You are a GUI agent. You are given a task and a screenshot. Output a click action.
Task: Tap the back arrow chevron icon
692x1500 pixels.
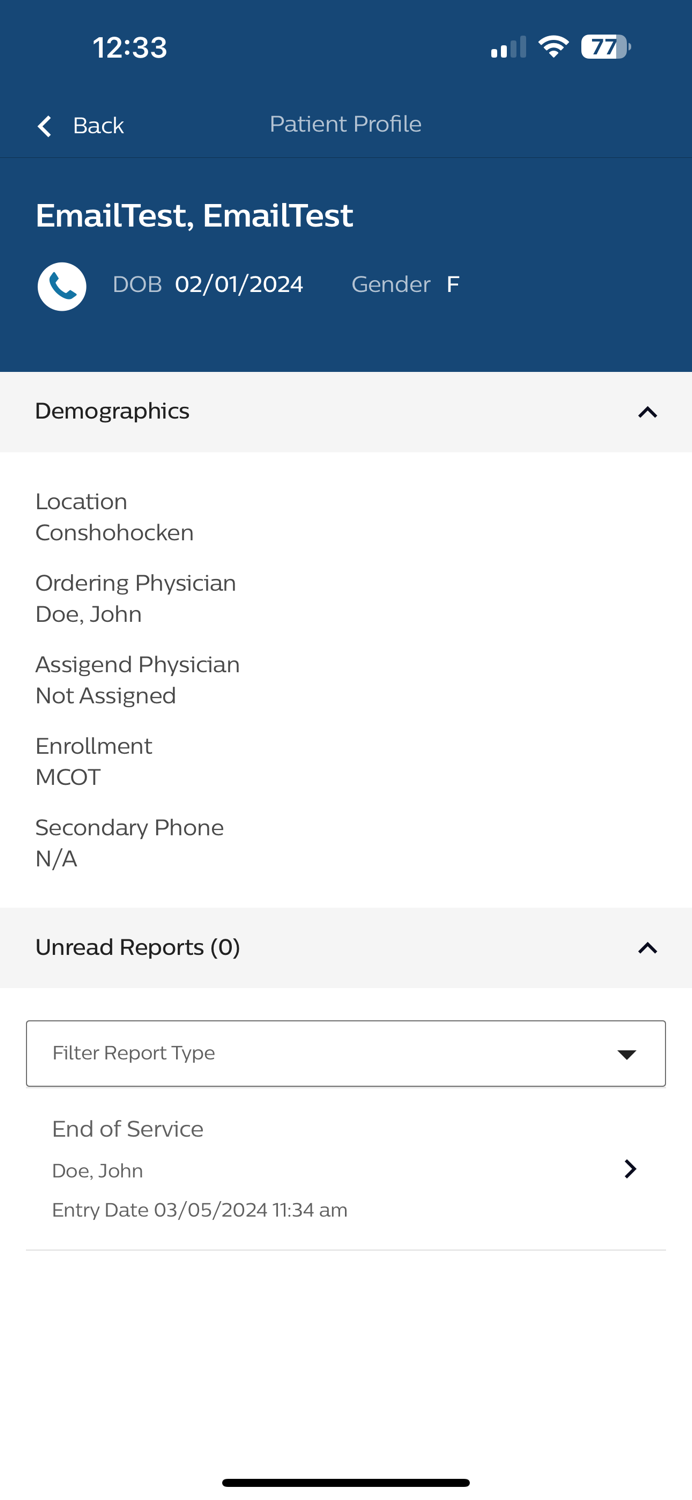point(42,125)
